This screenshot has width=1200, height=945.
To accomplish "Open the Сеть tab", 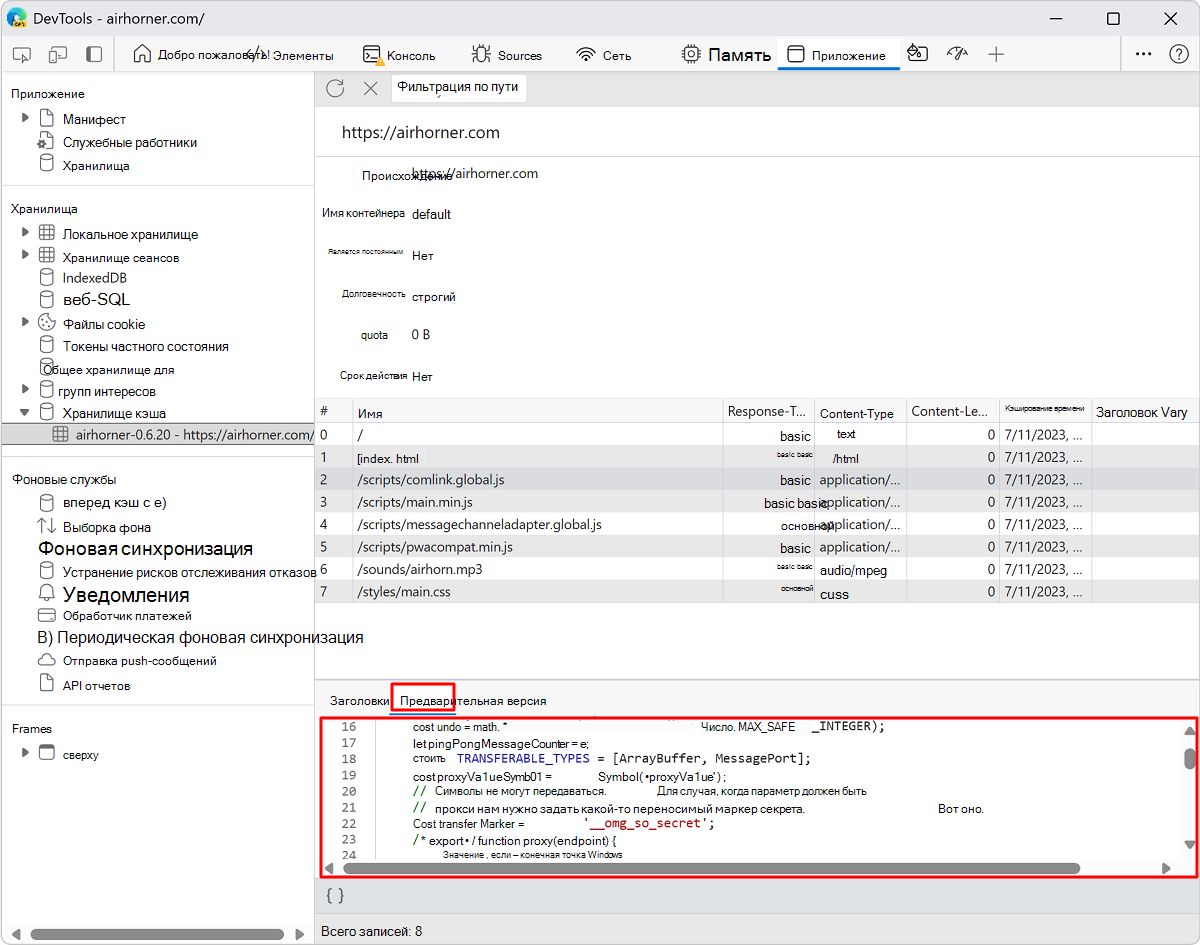I will coord(604,55).
